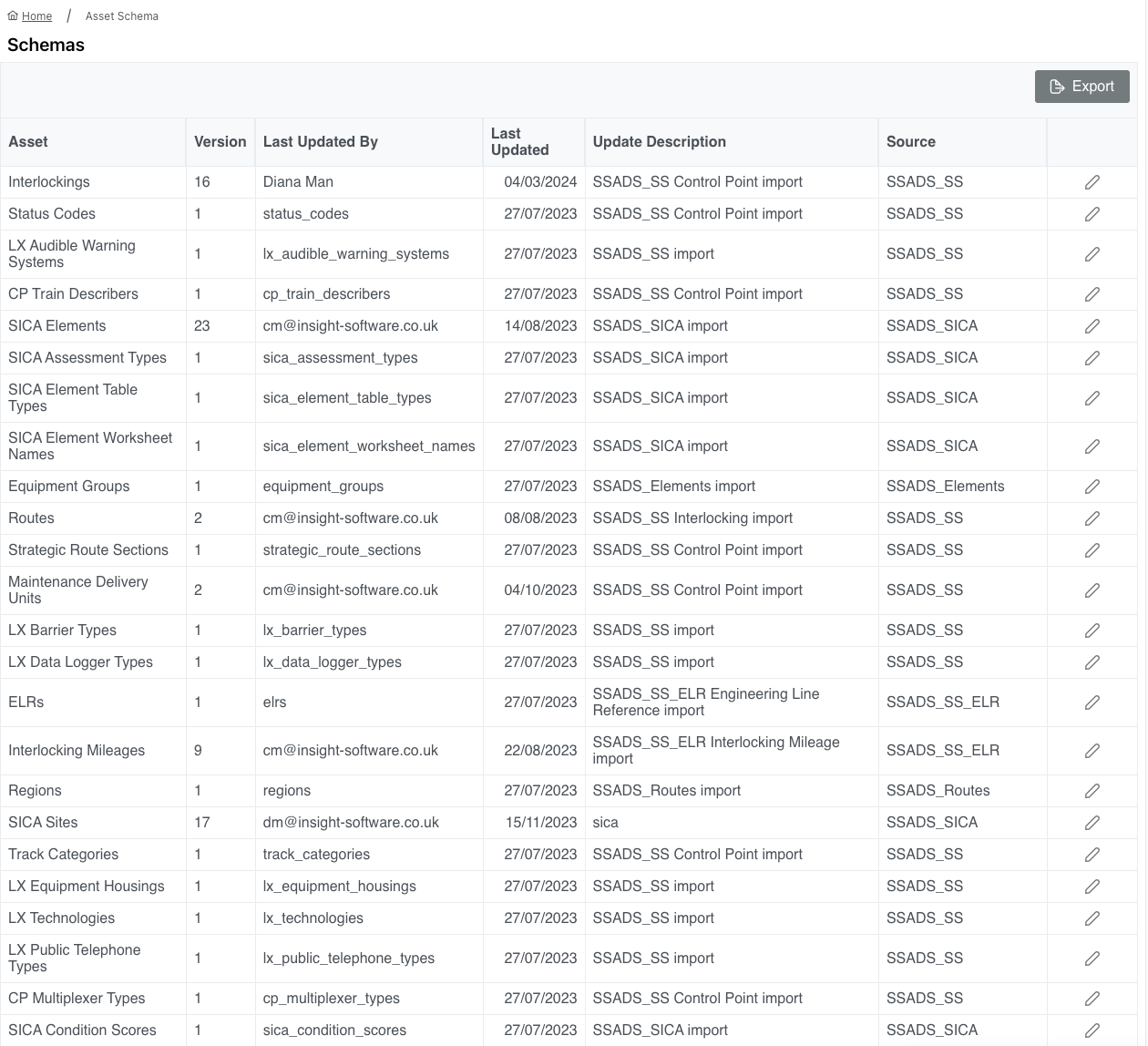Click the edit pencil for Interlockings row

coord(1092,182)
